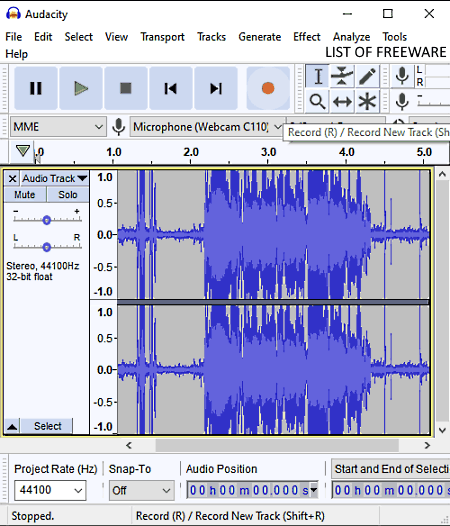This screenshot has height=526, width=450.
Task: Open the Analyze menu
Action: click(351, 37)
